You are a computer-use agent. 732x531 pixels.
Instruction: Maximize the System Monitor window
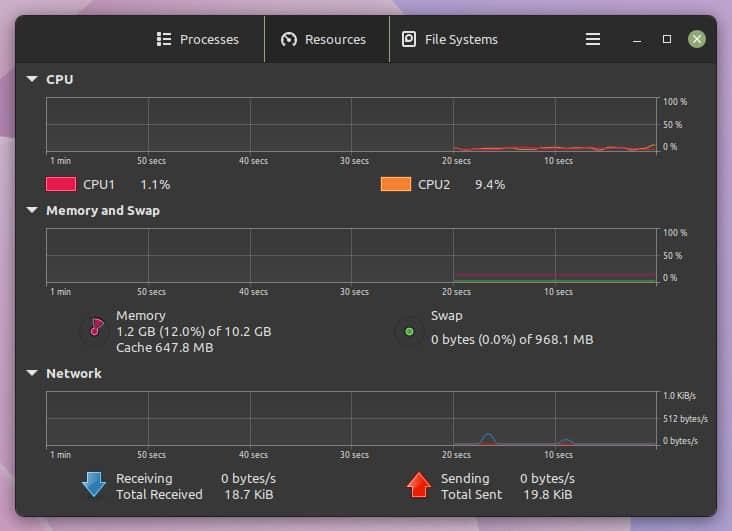click(667, 39)
